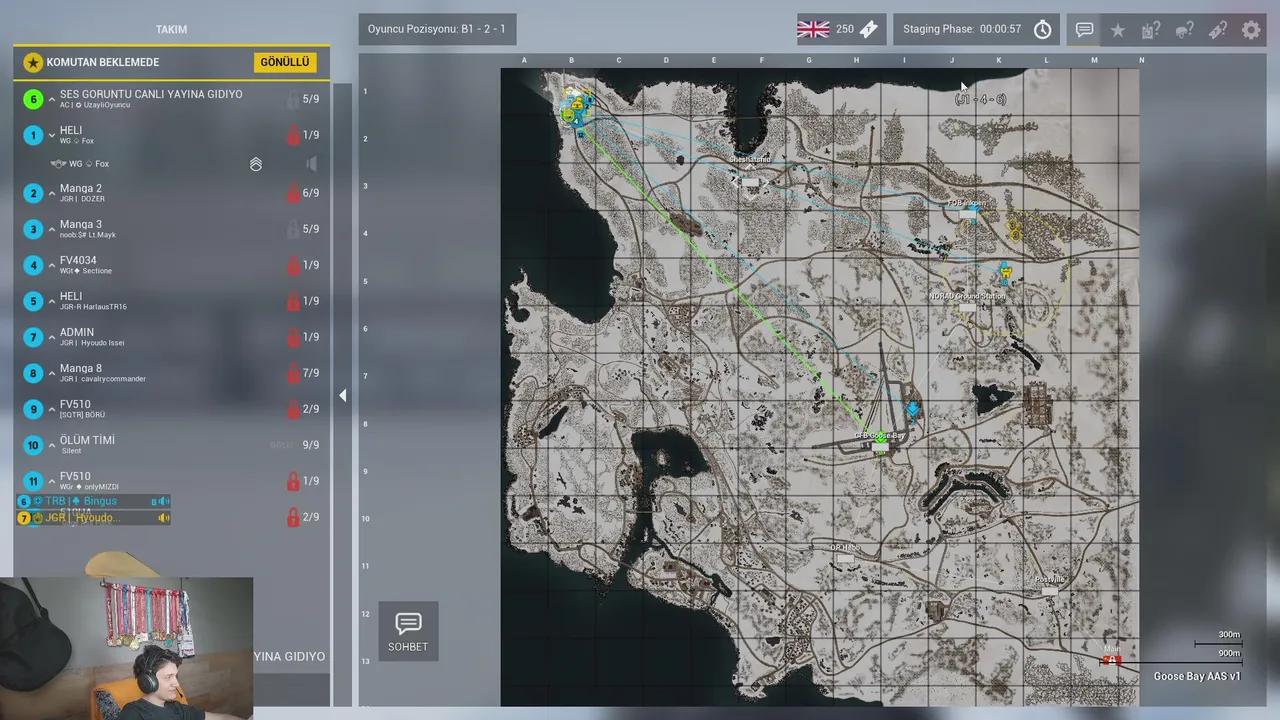Open the SOHBET chat button

coord(408,631)
